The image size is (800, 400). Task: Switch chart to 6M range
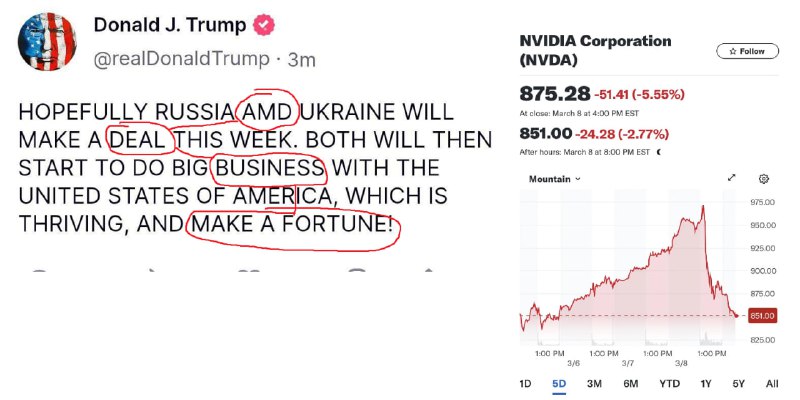(x=631, y=384)
